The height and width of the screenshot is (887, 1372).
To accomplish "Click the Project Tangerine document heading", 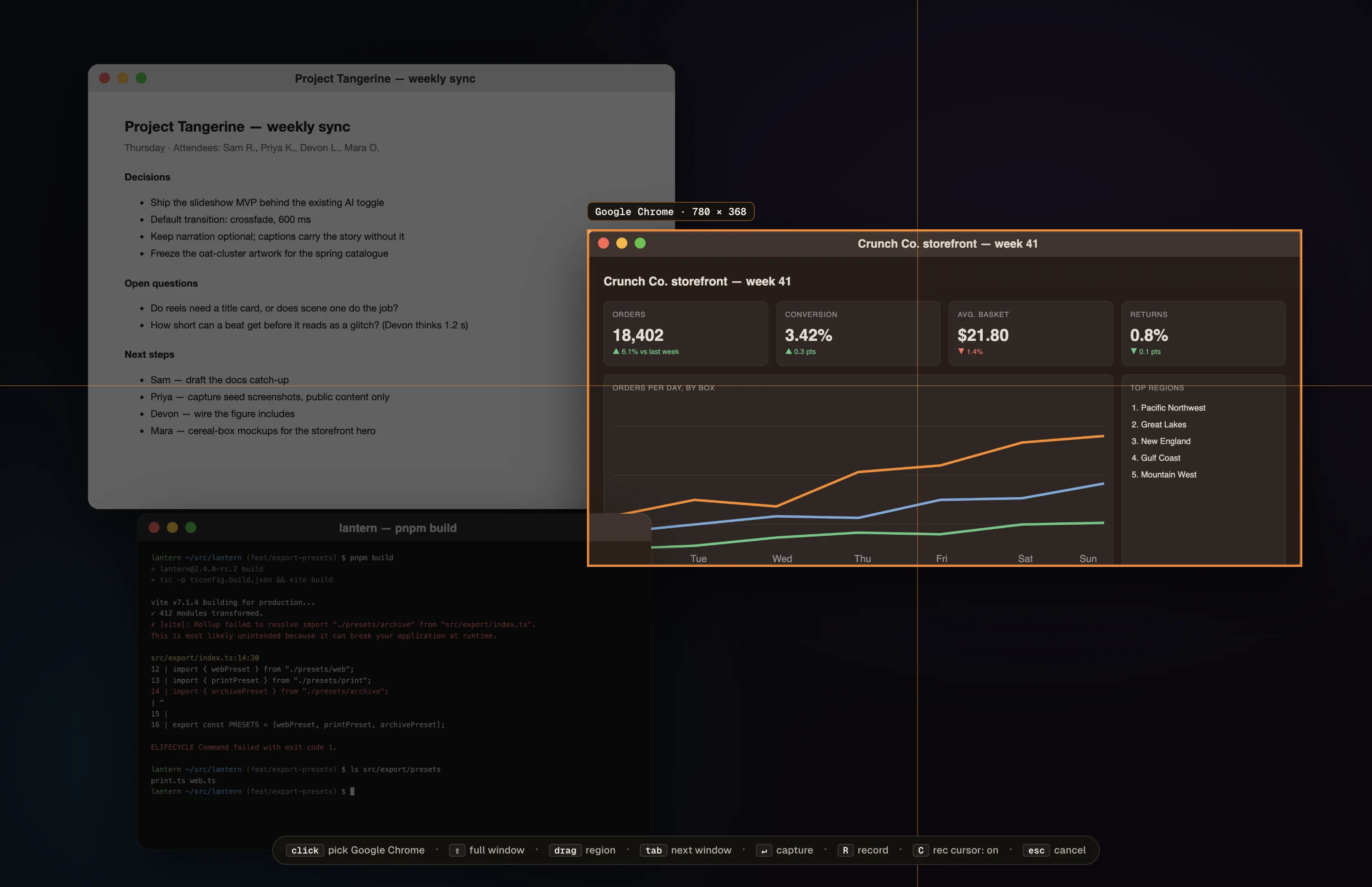I will (237, 127).
